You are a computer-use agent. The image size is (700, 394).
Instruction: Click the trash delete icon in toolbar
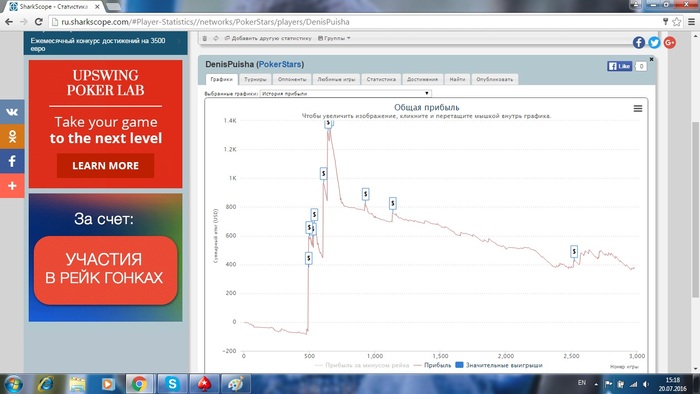click(205, 38)
